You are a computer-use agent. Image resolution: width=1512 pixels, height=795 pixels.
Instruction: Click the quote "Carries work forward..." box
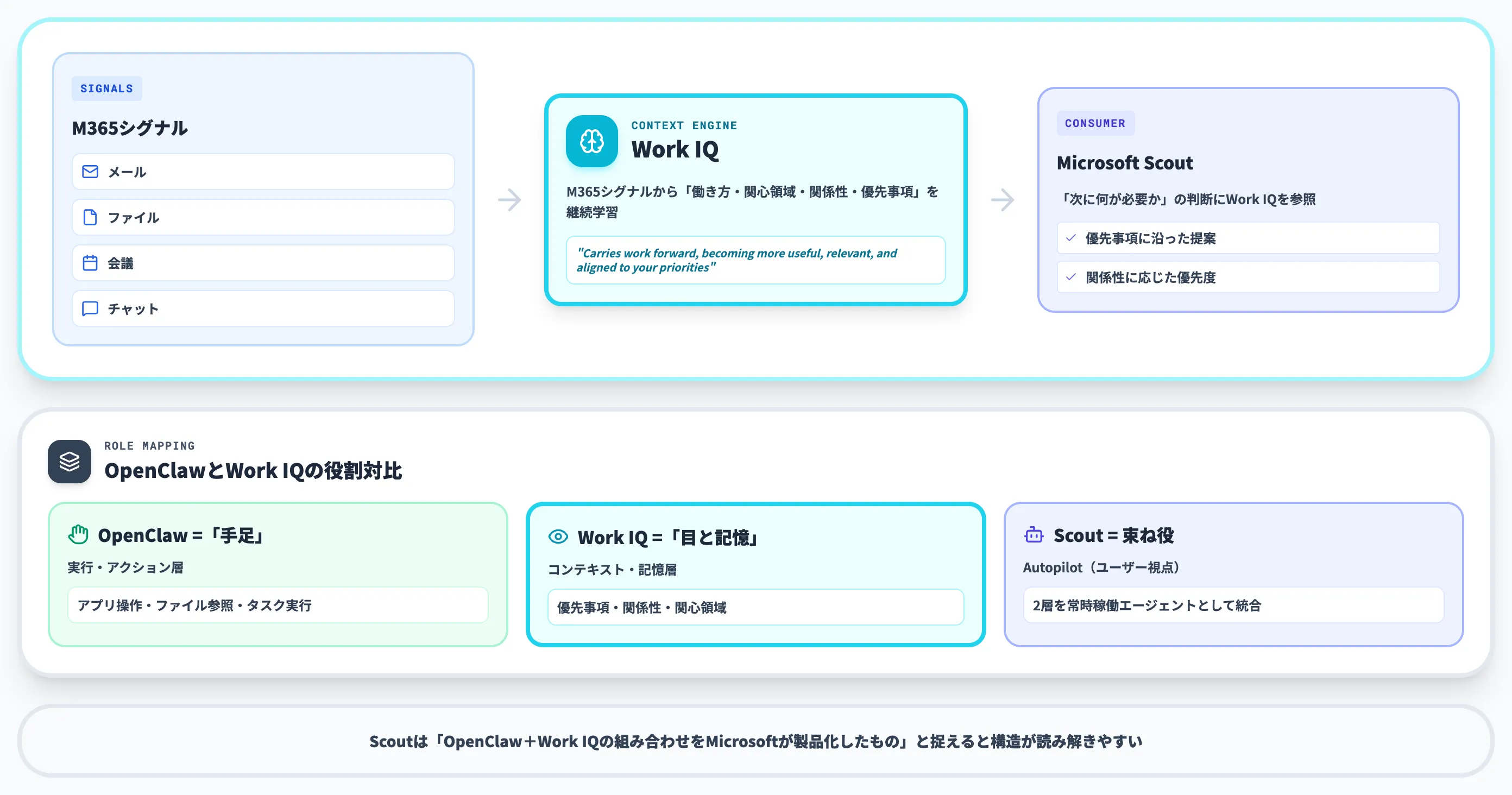pos(755,260)
